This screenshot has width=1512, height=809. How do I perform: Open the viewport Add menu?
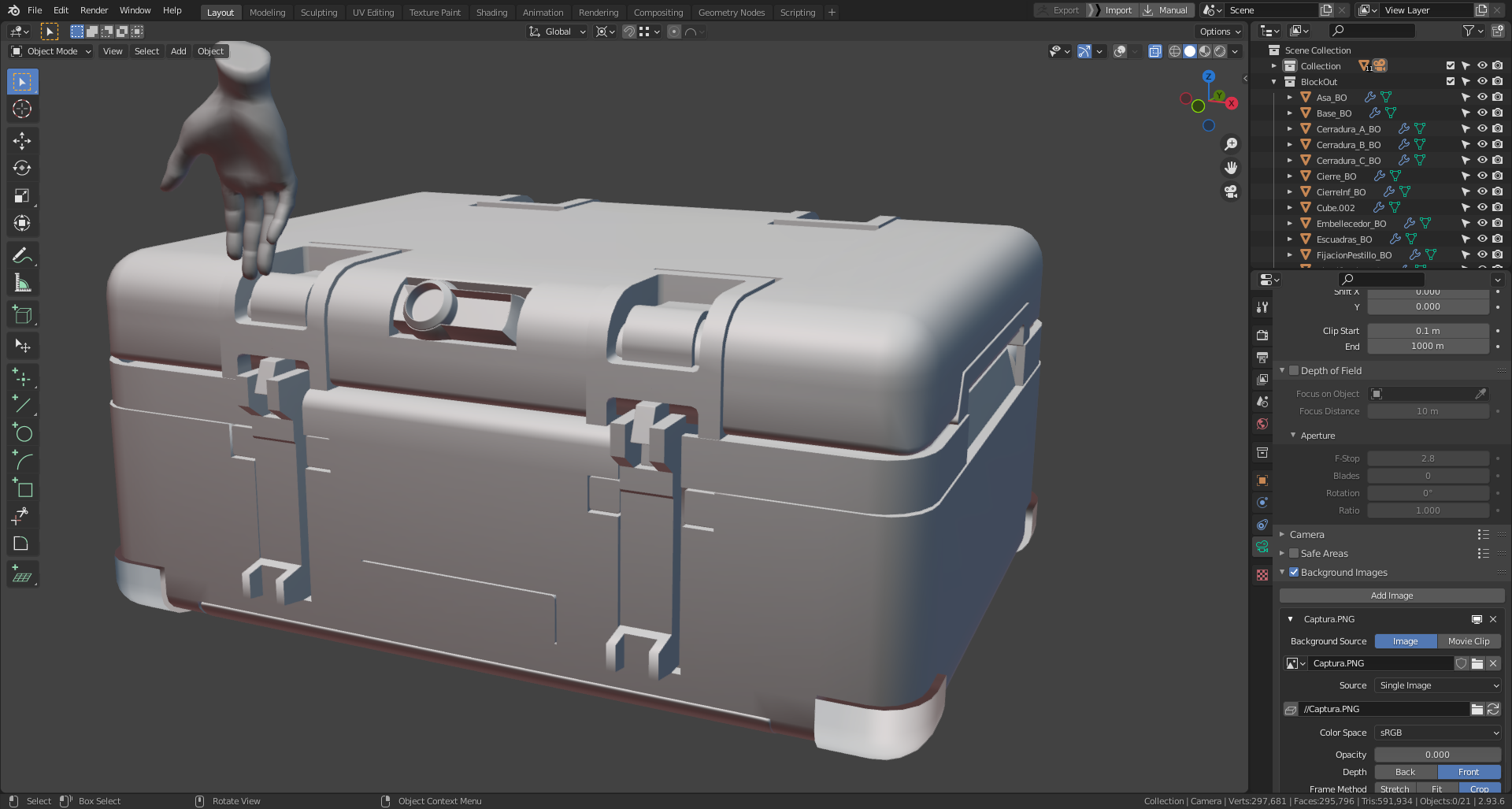pos(179,51)
